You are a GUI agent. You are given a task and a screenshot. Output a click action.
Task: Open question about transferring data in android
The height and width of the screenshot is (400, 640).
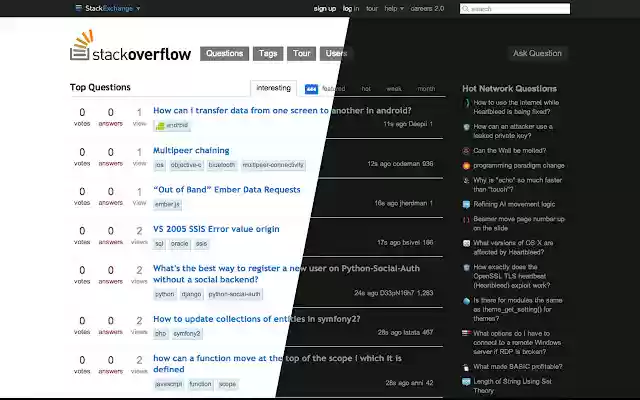pyautogui.click(x=282, y=111)
